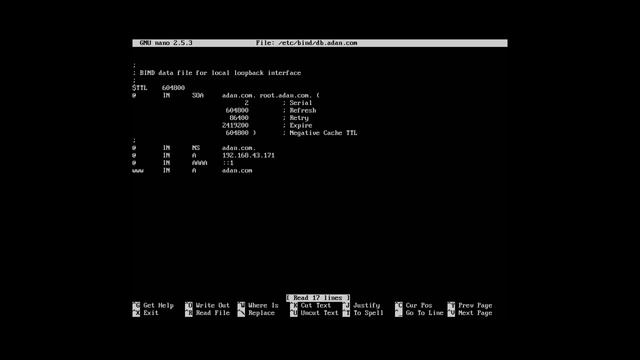The image size is (640, 360).
Task: Select the Next Page shortcut label
Action: click(475, 313)
